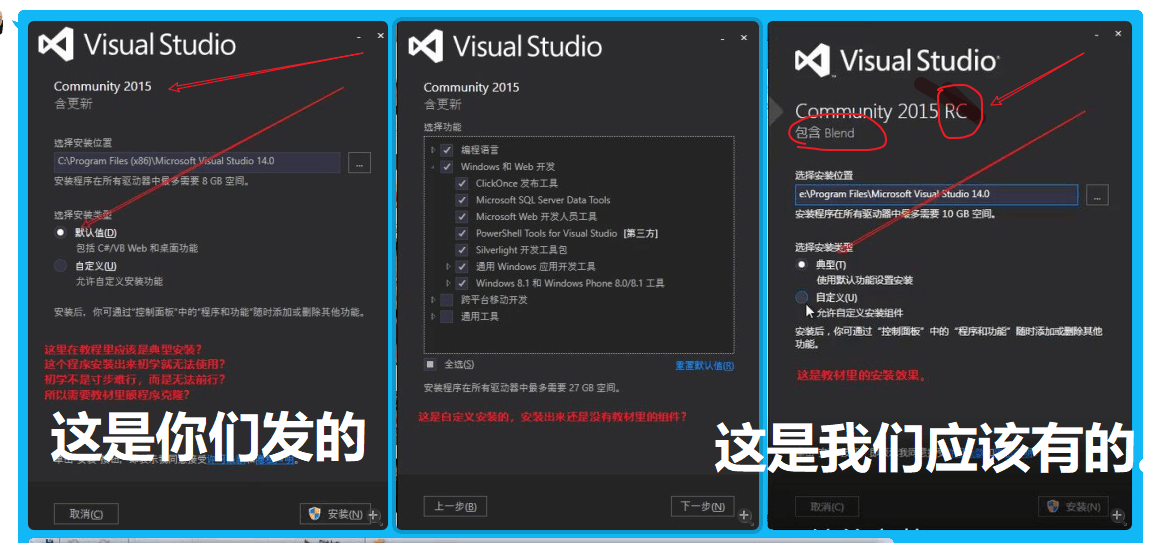Screen dimensions: 1151x543
Task: Select 自定义(U) install type in left window
Action: tap(61, 266)
